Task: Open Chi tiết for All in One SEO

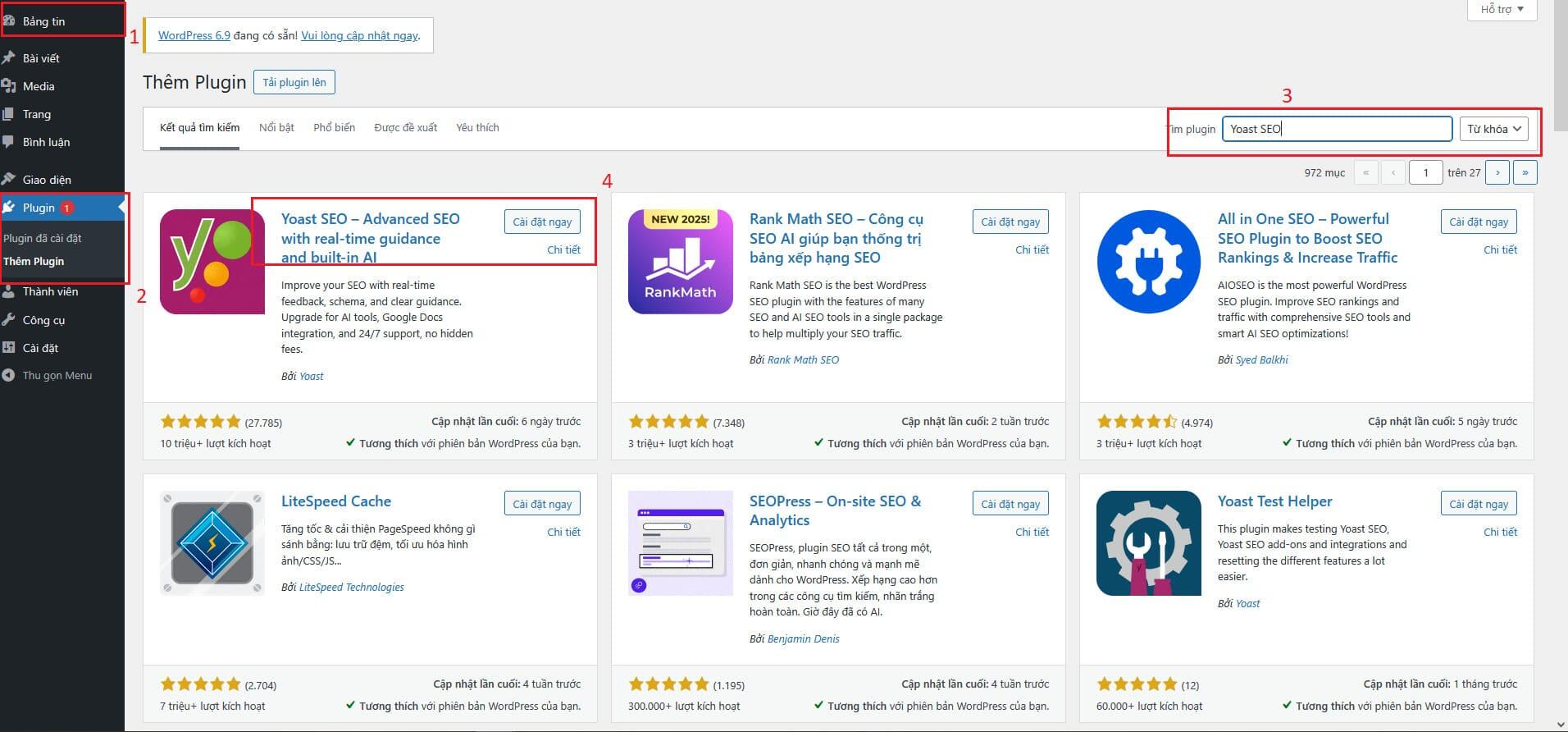Action: (1500, 249)
